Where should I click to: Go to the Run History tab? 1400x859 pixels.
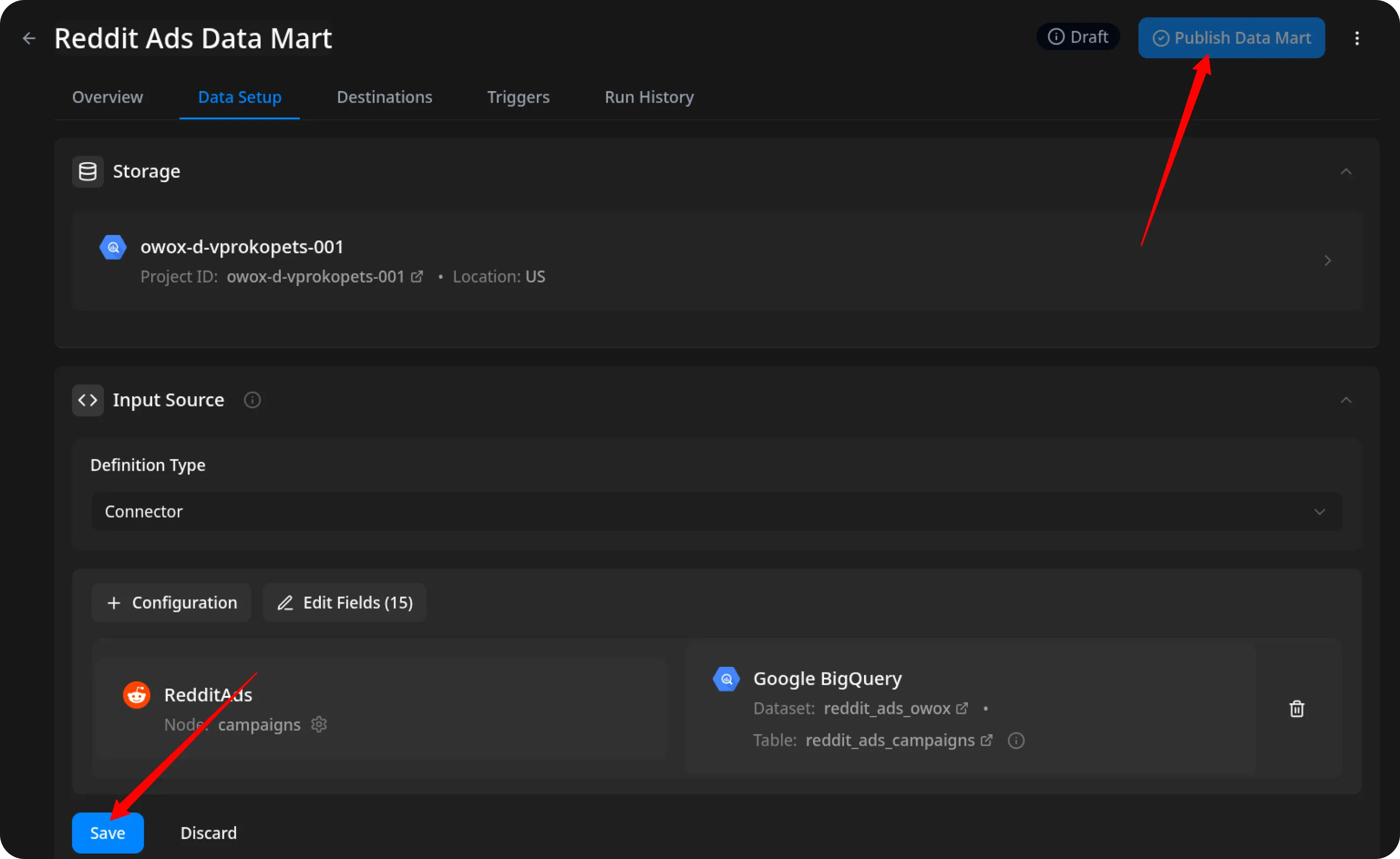pos(649,97)
